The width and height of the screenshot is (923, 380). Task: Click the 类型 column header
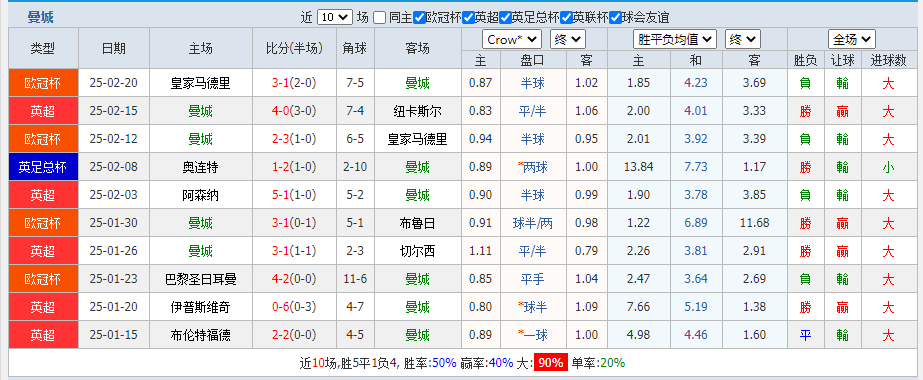point(43,48)
